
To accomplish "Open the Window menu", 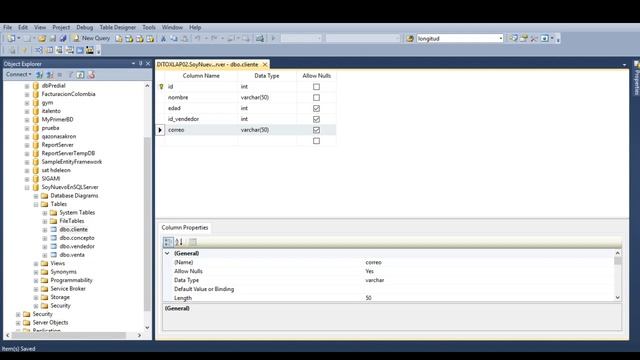I will click(x=172, y=27).
